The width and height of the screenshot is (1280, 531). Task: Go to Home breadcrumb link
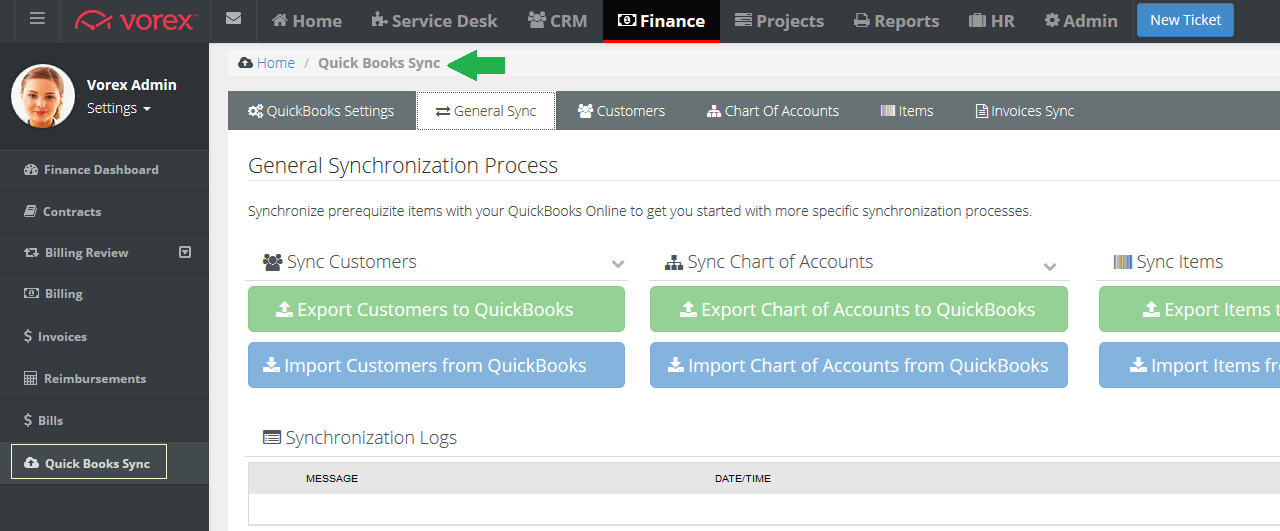(275, 63)
